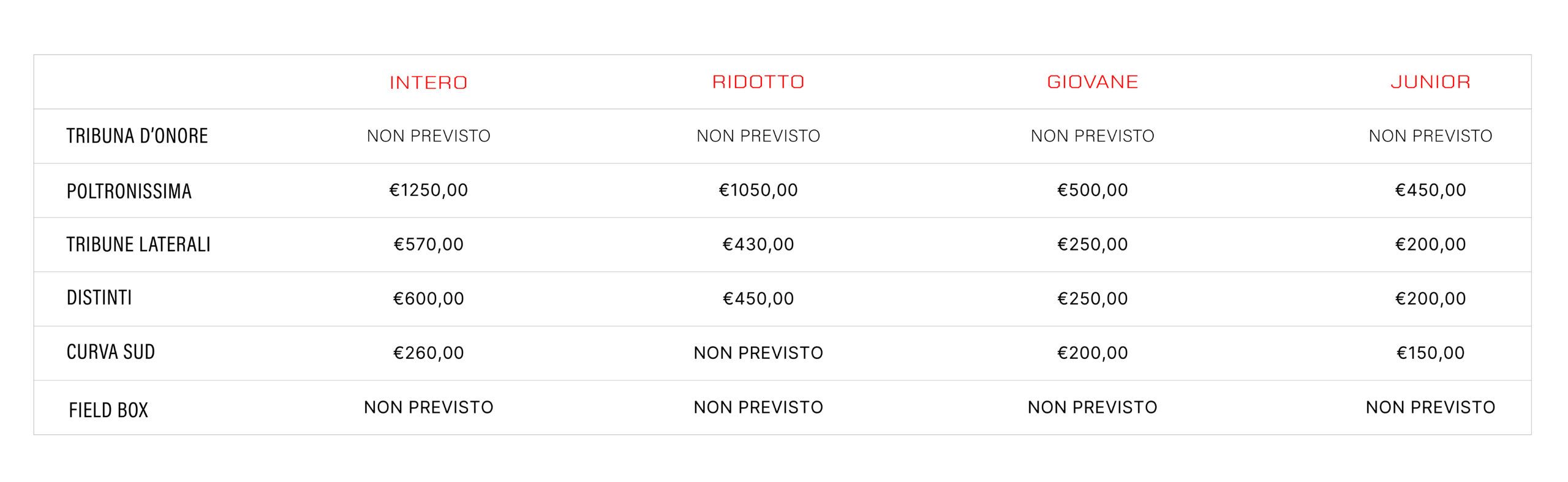Select the RIDOTTO column header
Screen dimensions: 1568x482
758,82
